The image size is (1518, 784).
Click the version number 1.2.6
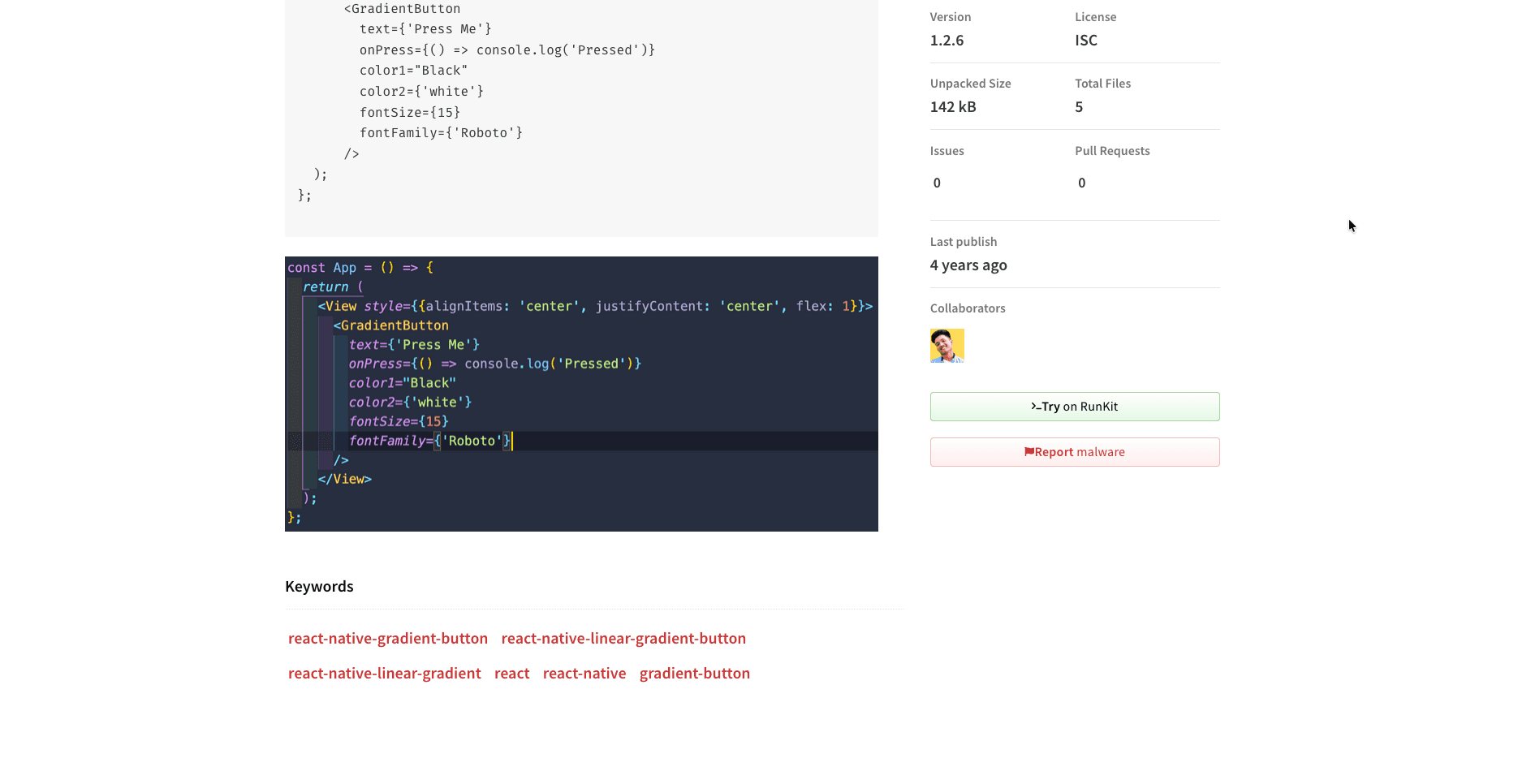(947, 40)
